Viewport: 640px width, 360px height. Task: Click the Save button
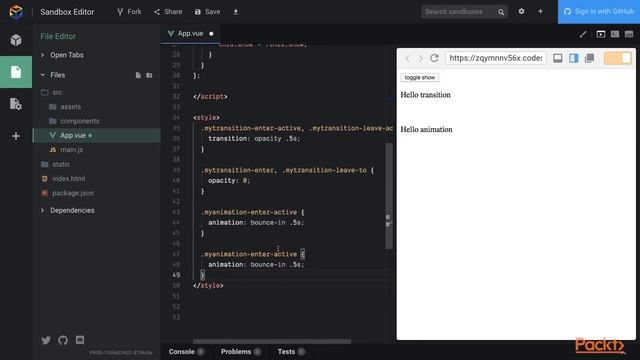click(x=207, y=12)
